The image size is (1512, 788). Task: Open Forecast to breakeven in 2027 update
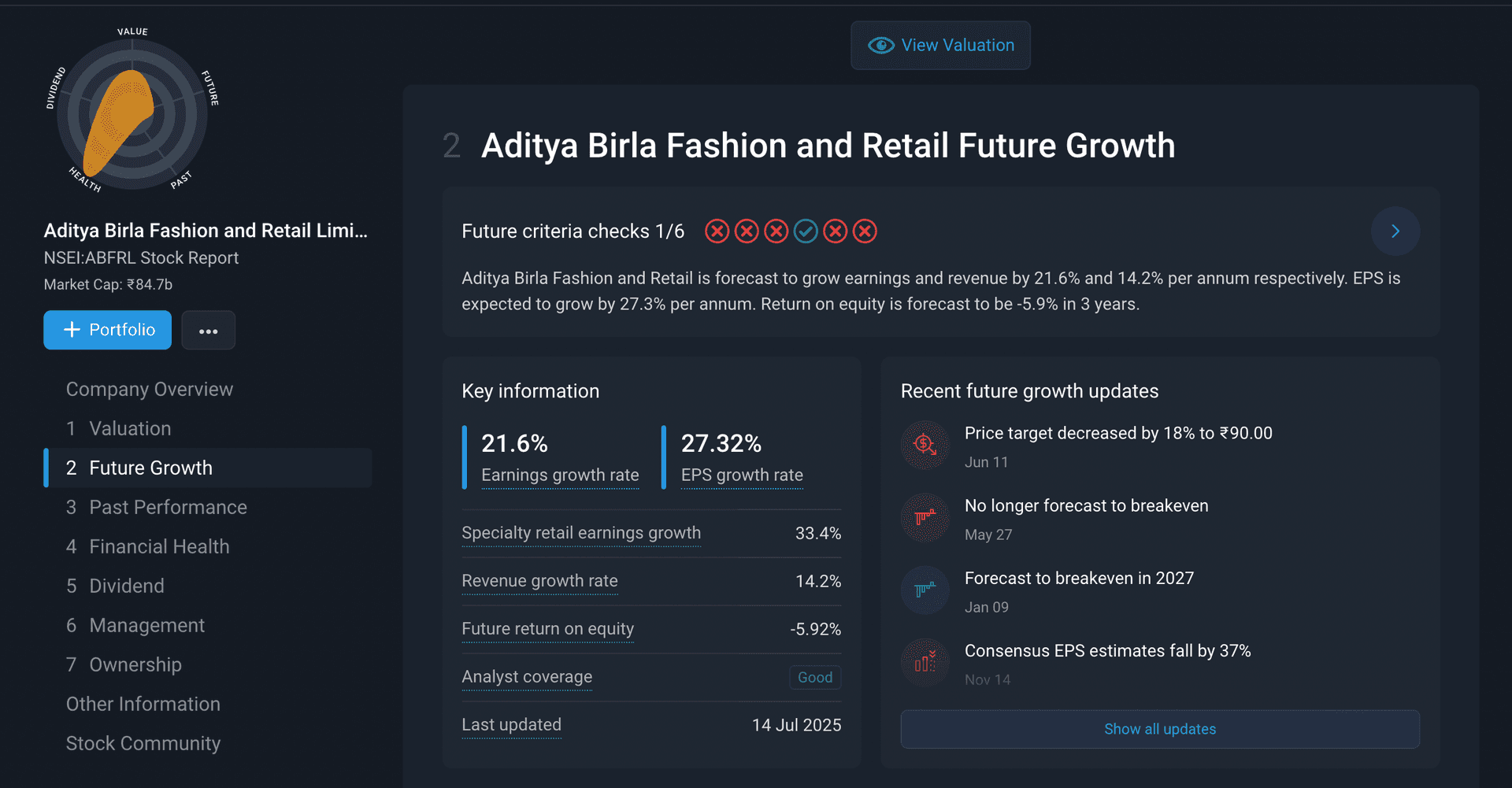[x=1079, y=579]
